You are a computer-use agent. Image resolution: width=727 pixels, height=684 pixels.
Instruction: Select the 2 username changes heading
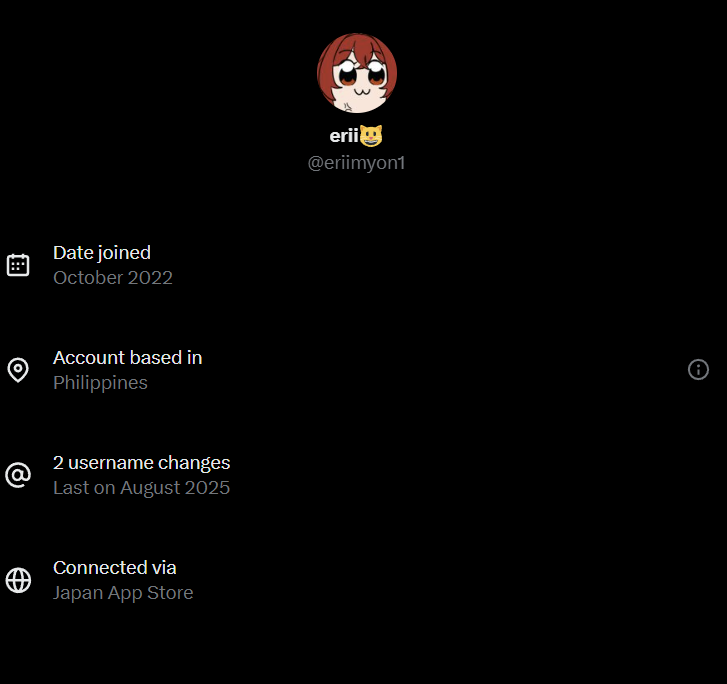[x=141, y=463]
